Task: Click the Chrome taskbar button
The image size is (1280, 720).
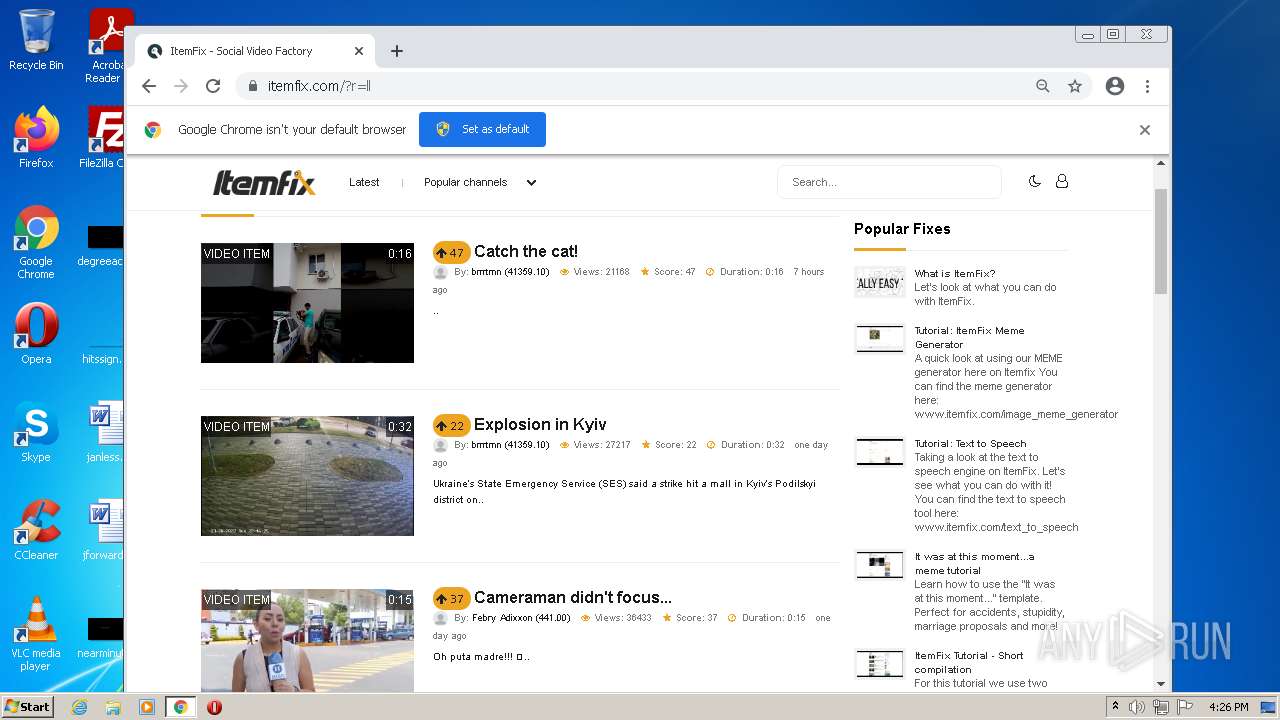Action: [180, 707]
